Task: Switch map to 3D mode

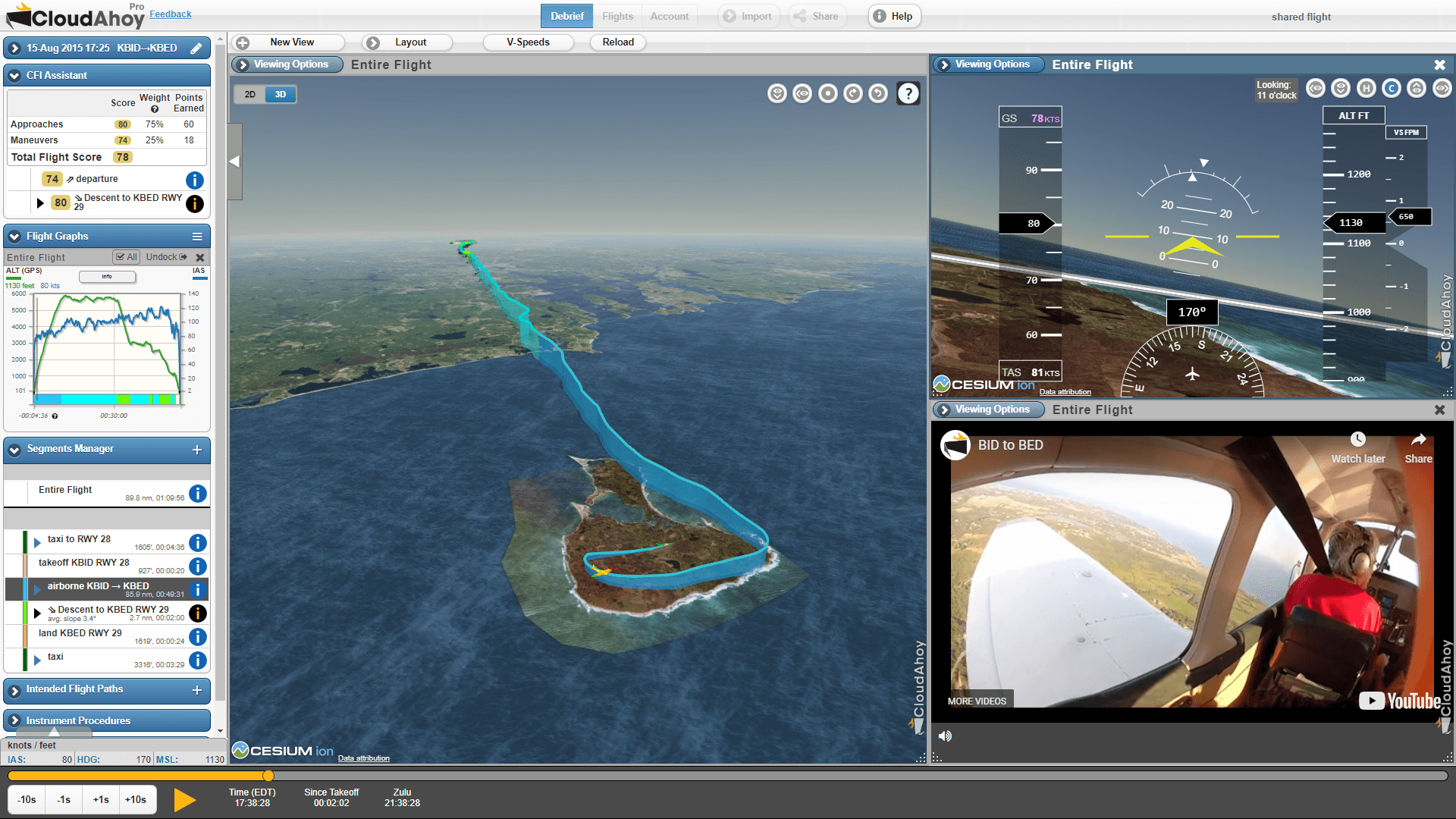Action: 281,95
